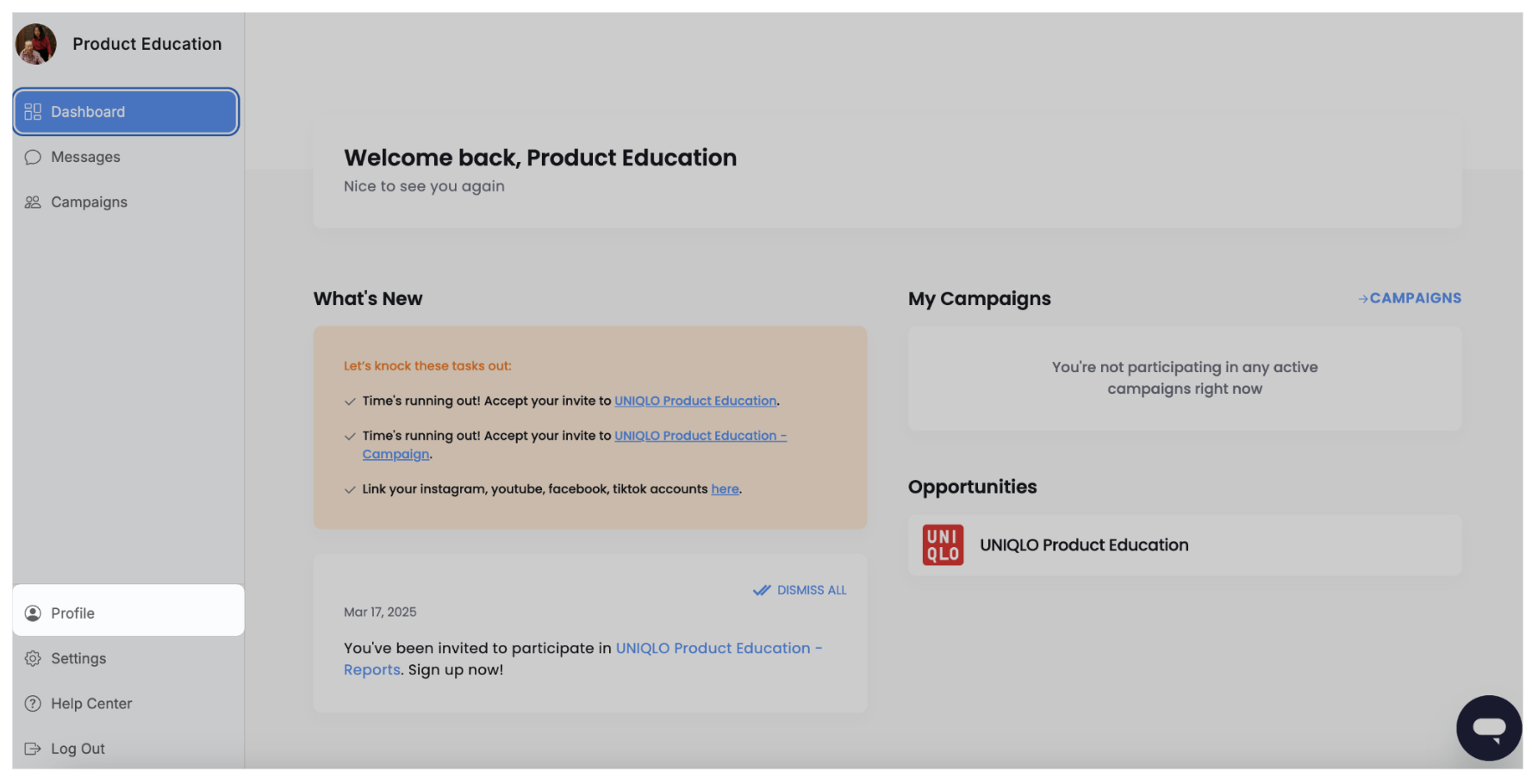Click the UNIQLO logo in Opportunities
1532x784 pixels.
[x=943, y=545]
